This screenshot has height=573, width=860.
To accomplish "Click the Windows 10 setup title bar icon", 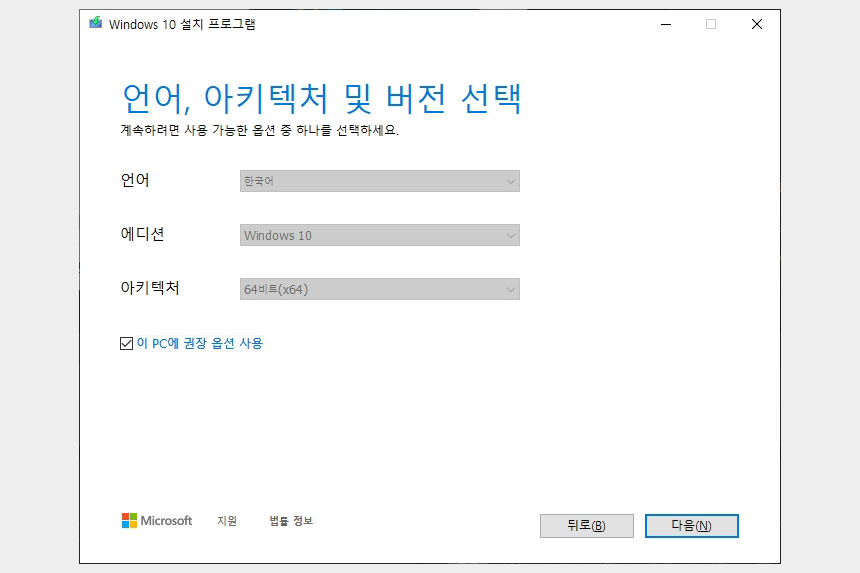I will point(96,23).
